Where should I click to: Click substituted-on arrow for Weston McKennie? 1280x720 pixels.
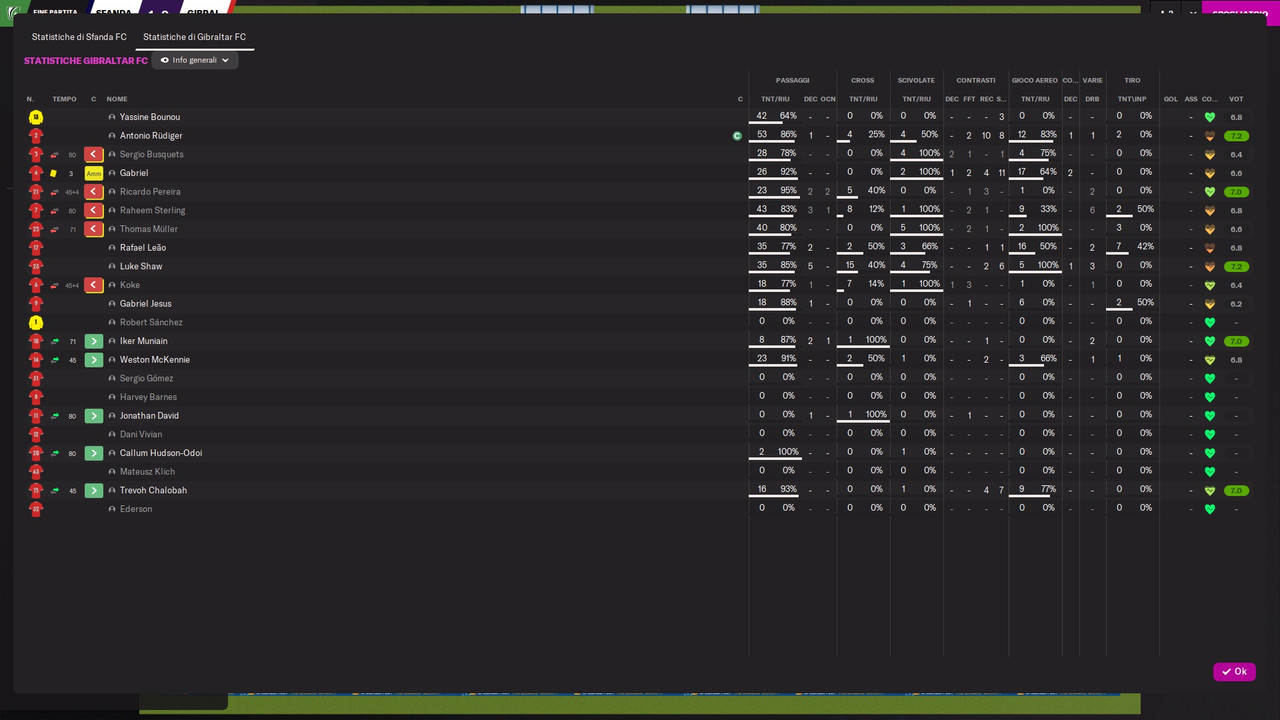[94, 360]
